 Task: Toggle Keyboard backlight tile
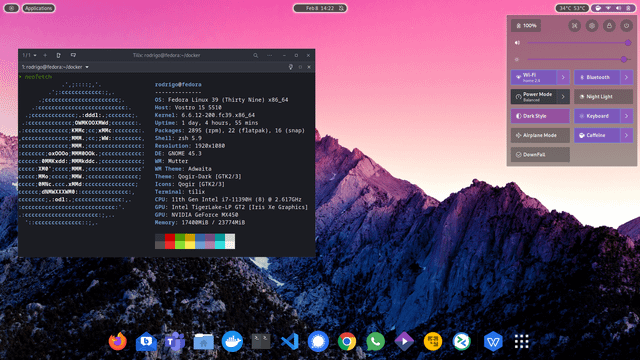(x=597, y=116)
